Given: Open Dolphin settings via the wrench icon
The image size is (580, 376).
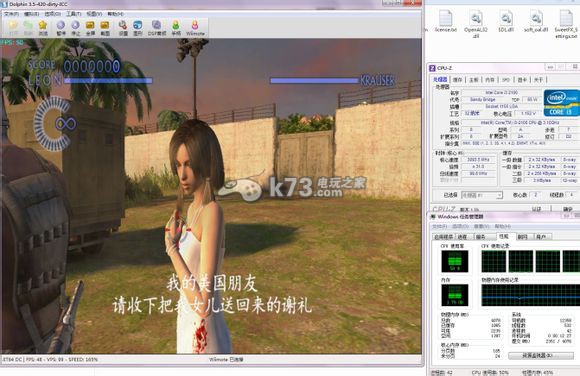Looking at the screenshot, I should coord(123,27).
